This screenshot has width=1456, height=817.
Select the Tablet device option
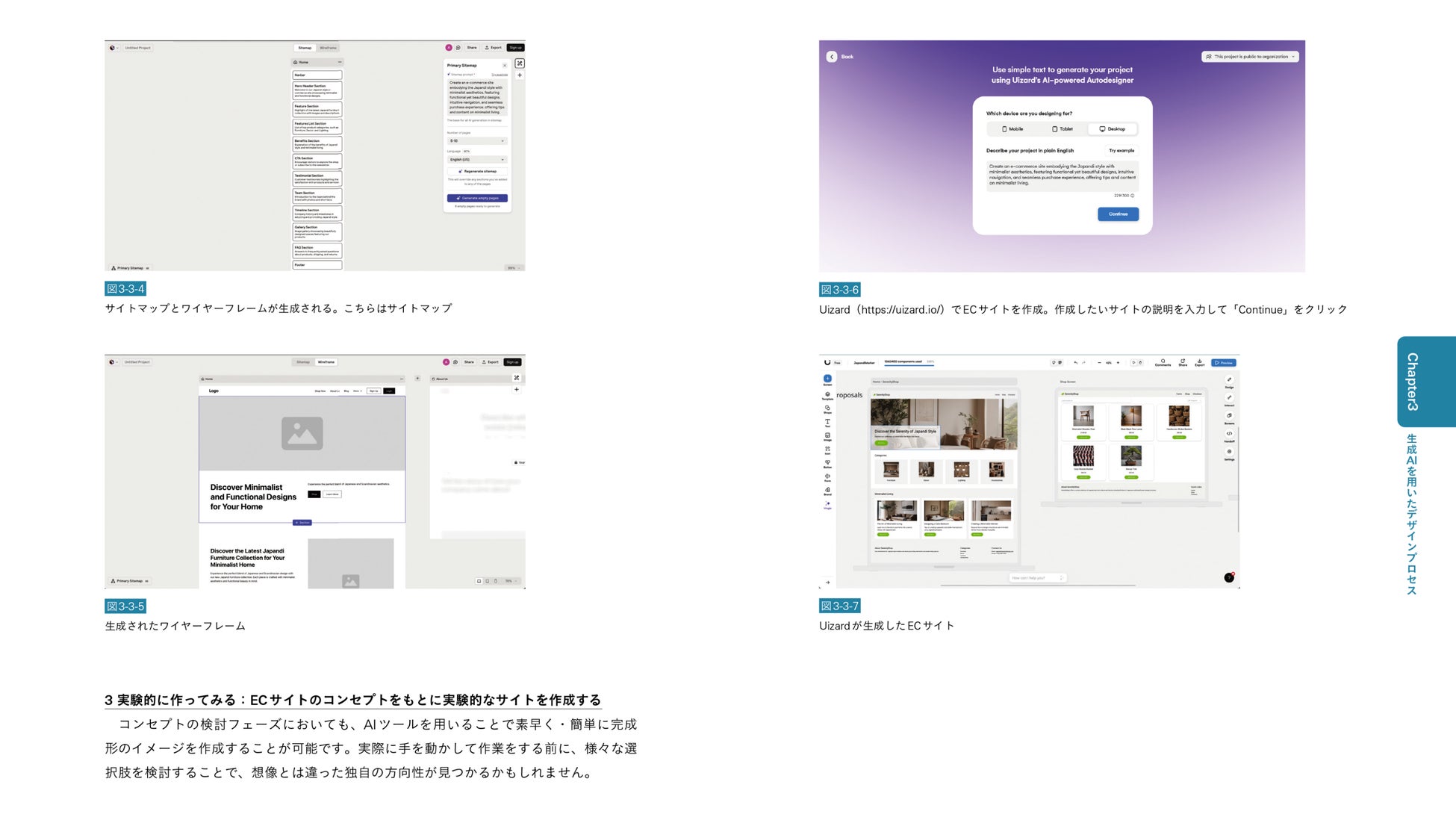(x=1062, y=129)
